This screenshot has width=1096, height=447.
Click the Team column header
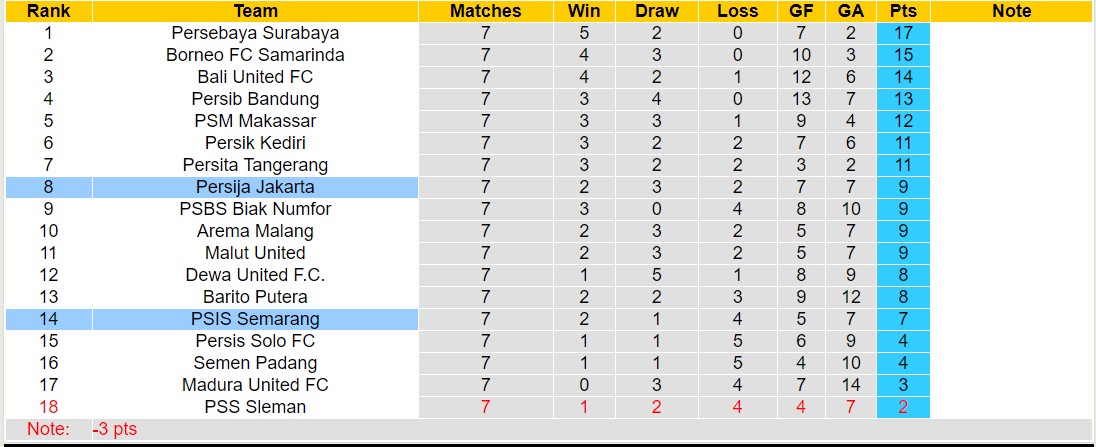[x=255, y=11]
